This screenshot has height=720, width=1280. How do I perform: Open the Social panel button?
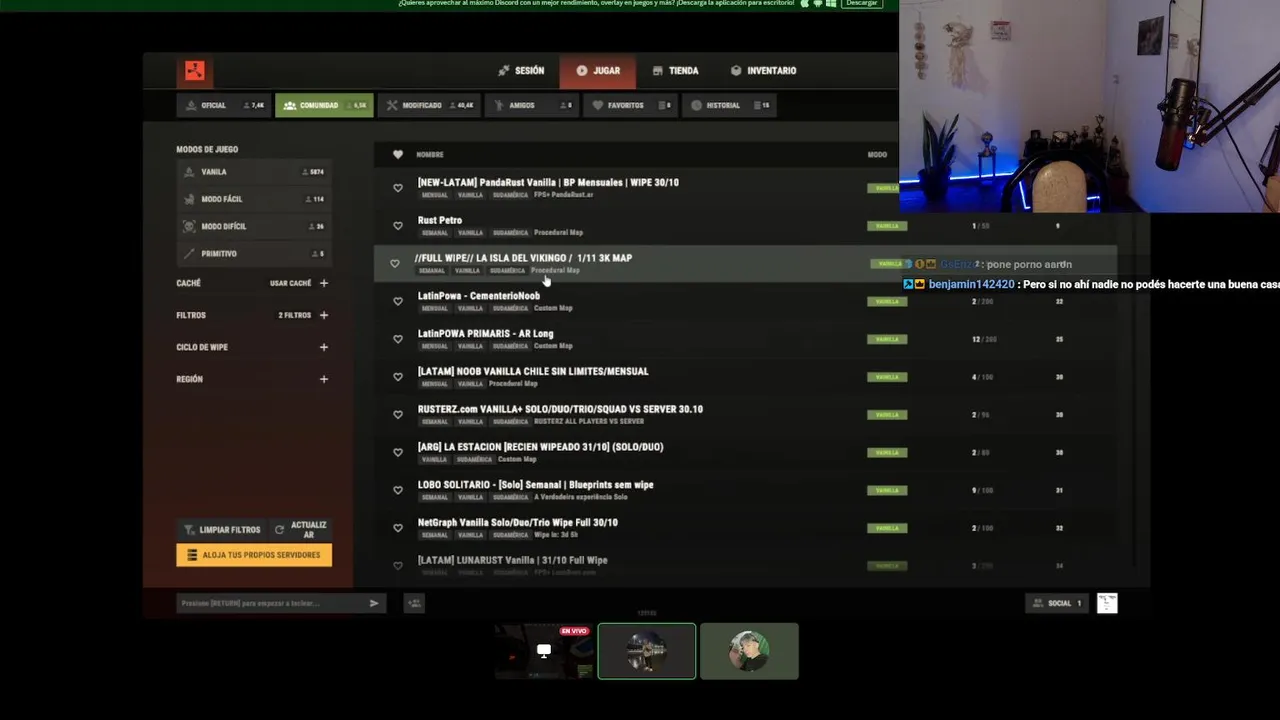1058,603
